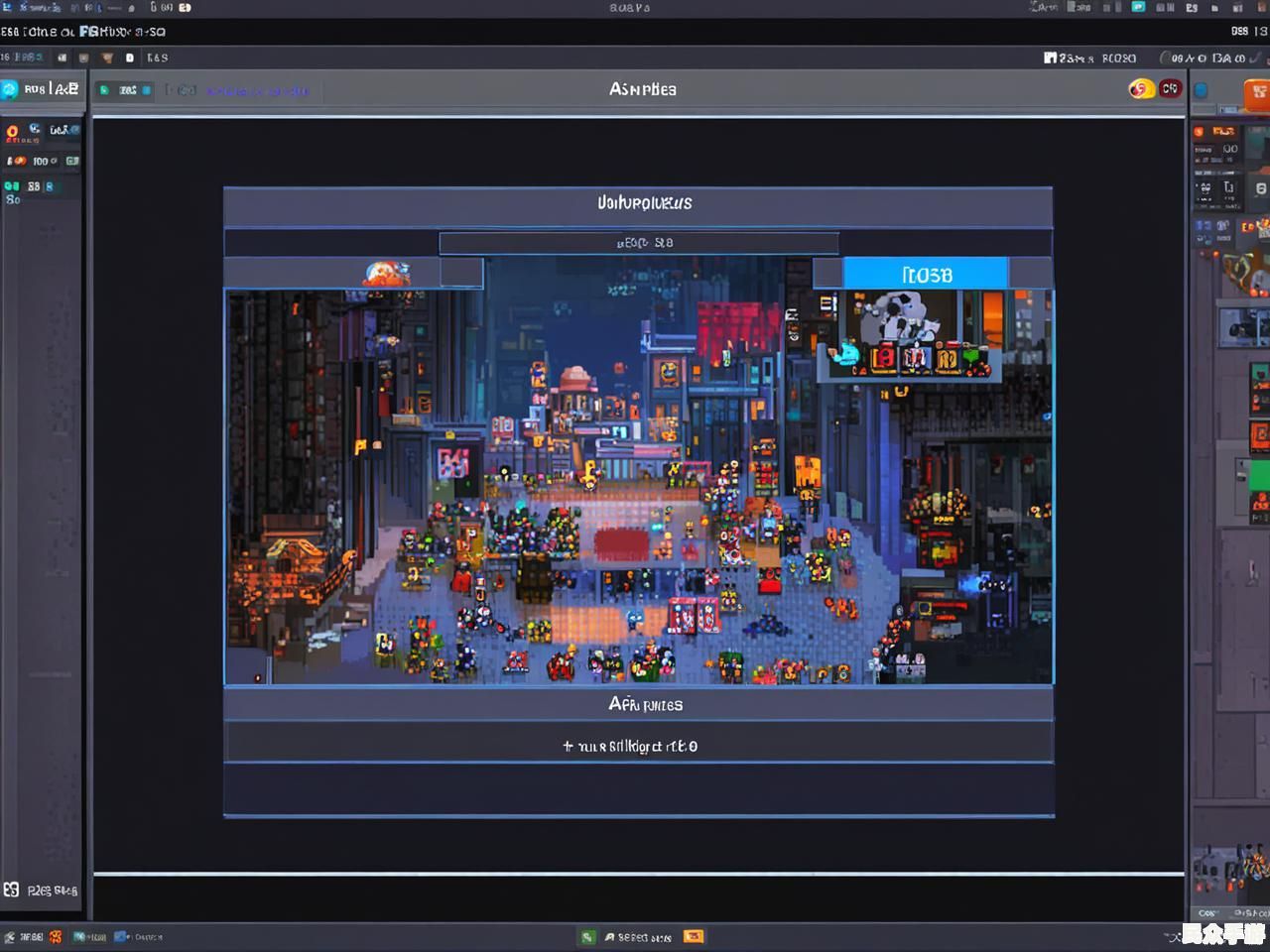The height and width of the screenshot is (952, 1270).
Task: Expand the Asnrbea title header
Action: tap(642, 89)
